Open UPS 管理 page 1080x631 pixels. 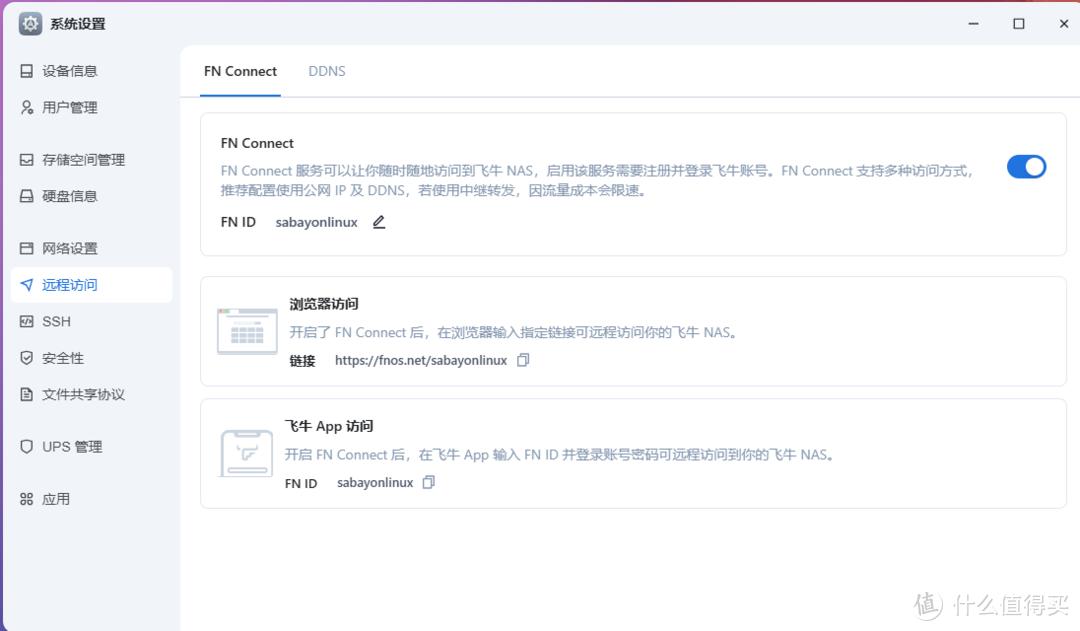tap(72, 447)
